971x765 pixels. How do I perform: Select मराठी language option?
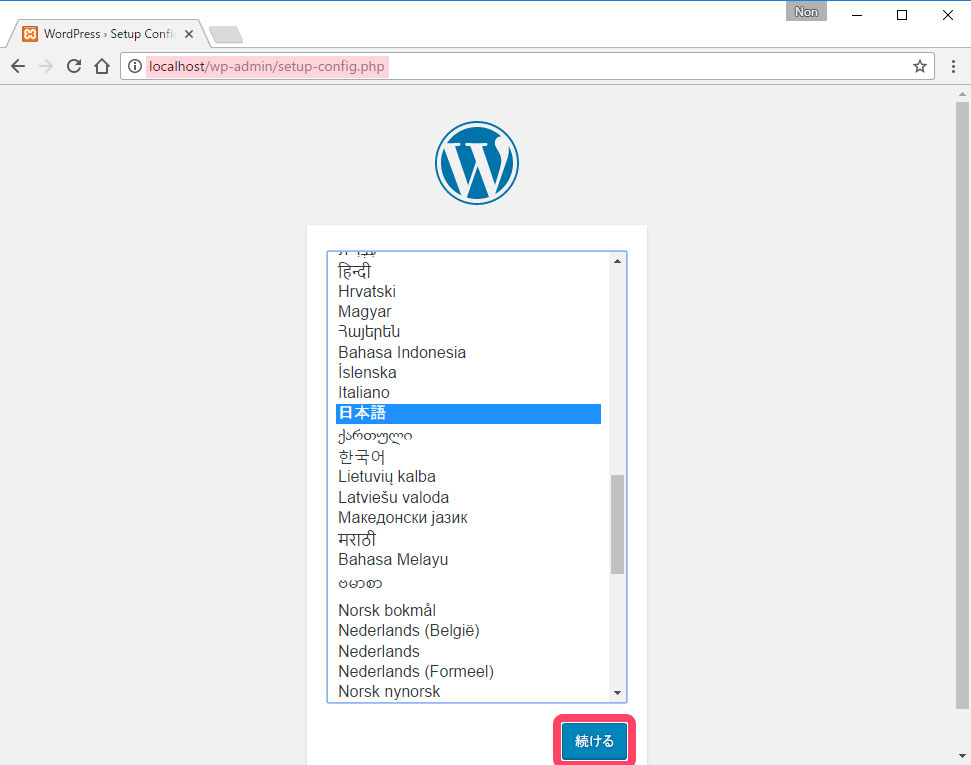pyautogui.click(x=468, y=539)
